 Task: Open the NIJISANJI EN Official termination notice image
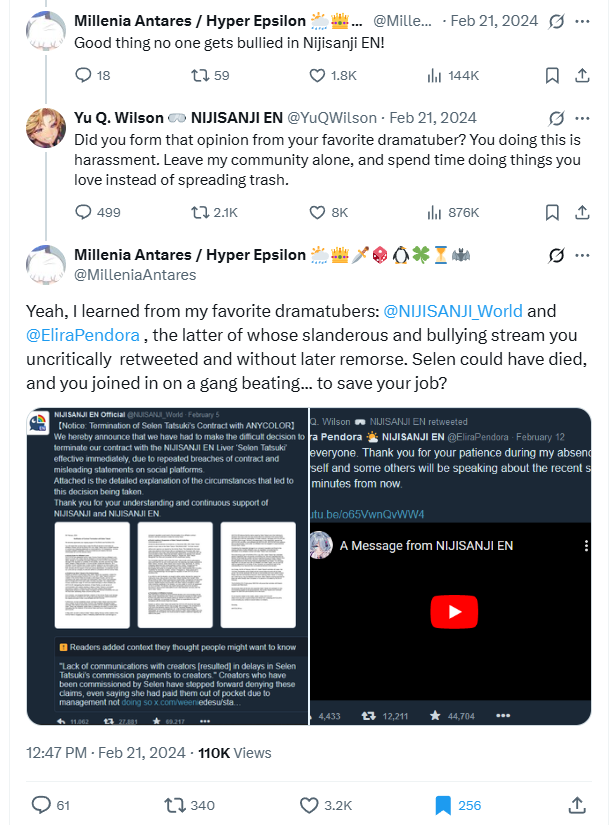click(167, 566)
